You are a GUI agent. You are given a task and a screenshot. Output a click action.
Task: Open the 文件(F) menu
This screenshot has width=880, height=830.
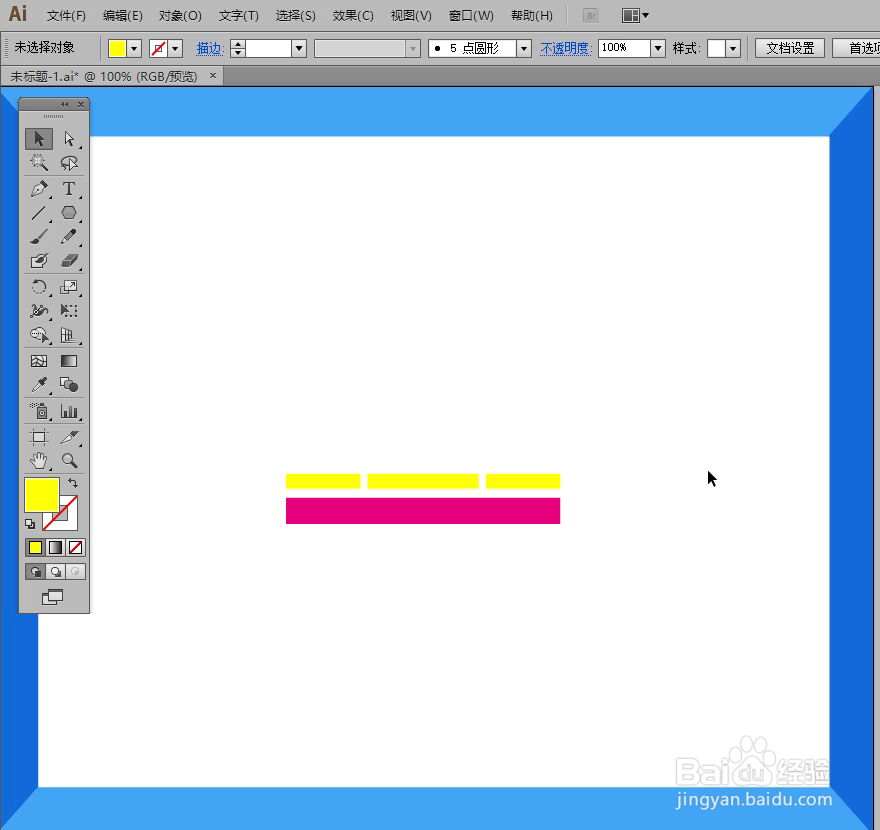pos(66,16)
